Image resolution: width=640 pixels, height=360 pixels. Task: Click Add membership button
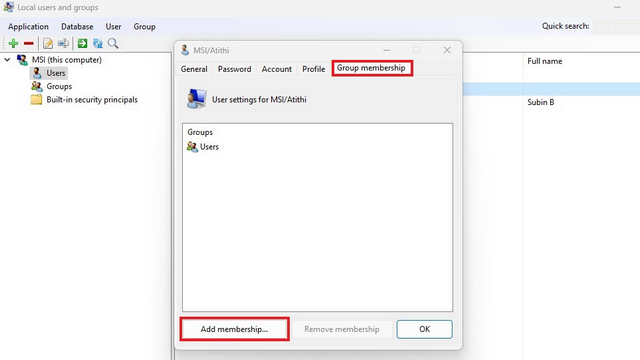(x=234, y=329)
